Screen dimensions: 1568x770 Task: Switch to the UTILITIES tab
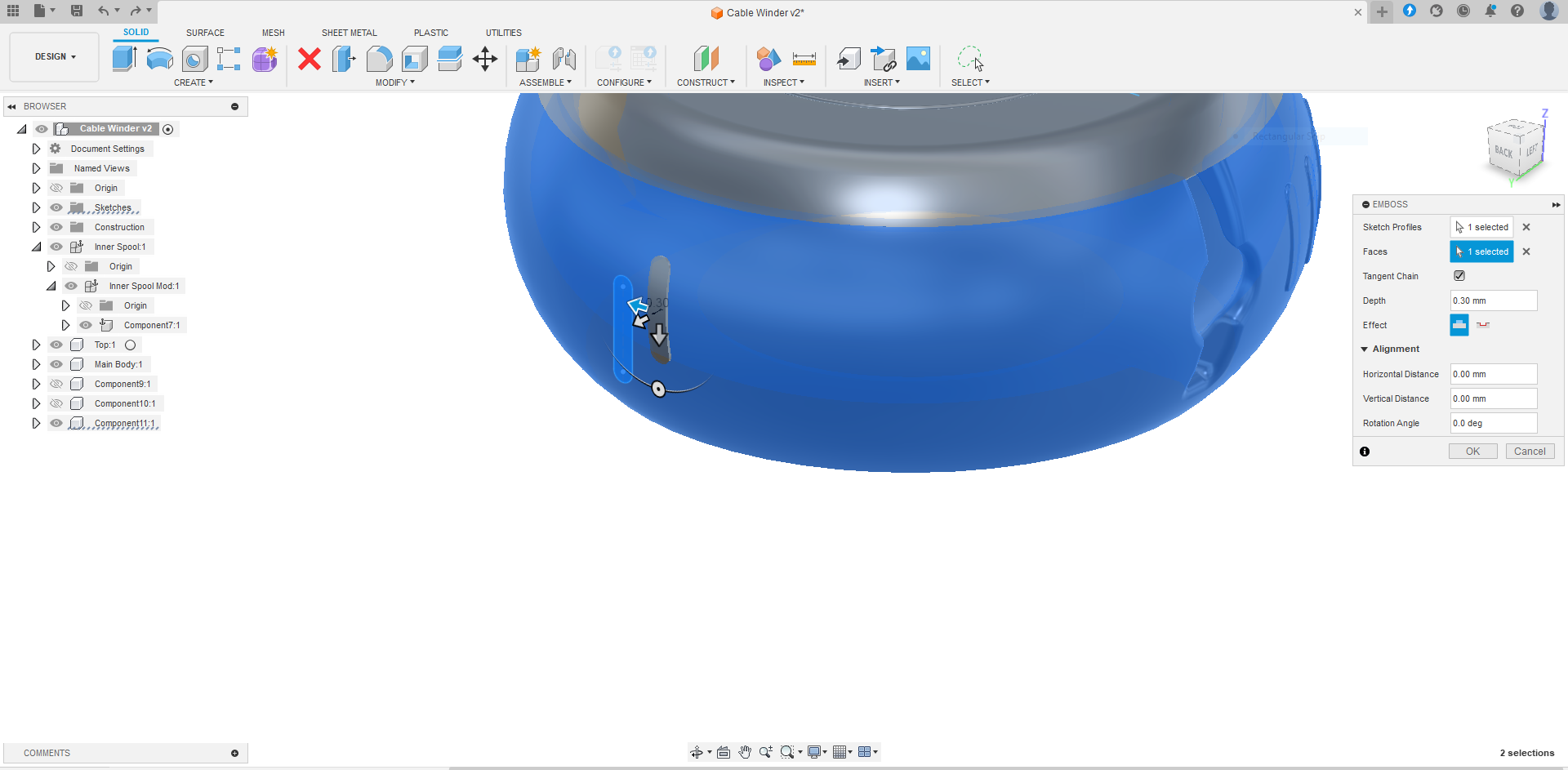pos(504,33)
